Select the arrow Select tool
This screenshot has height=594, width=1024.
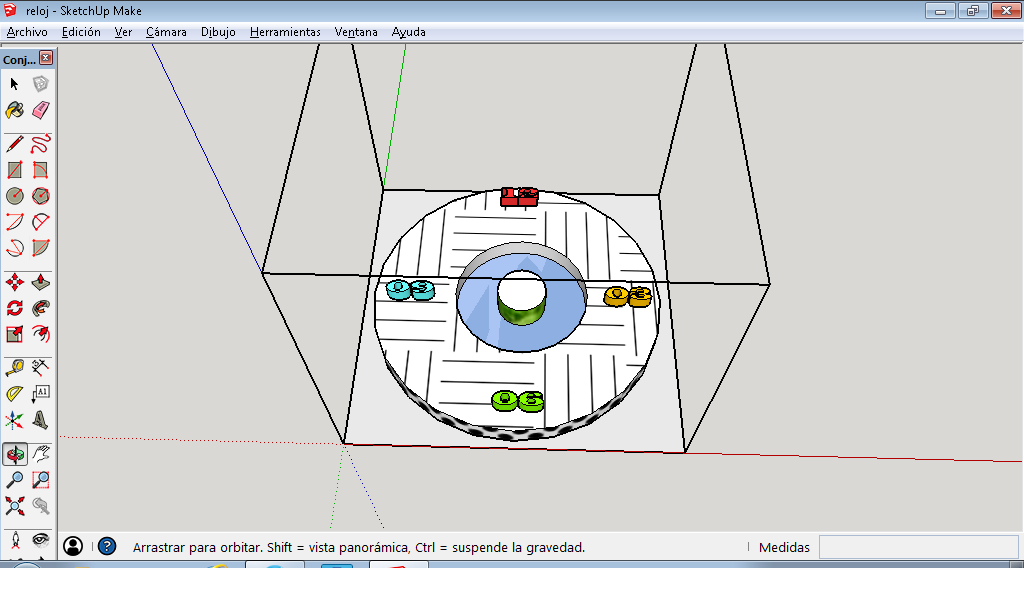pyautogui.click(x=15, y=84)
